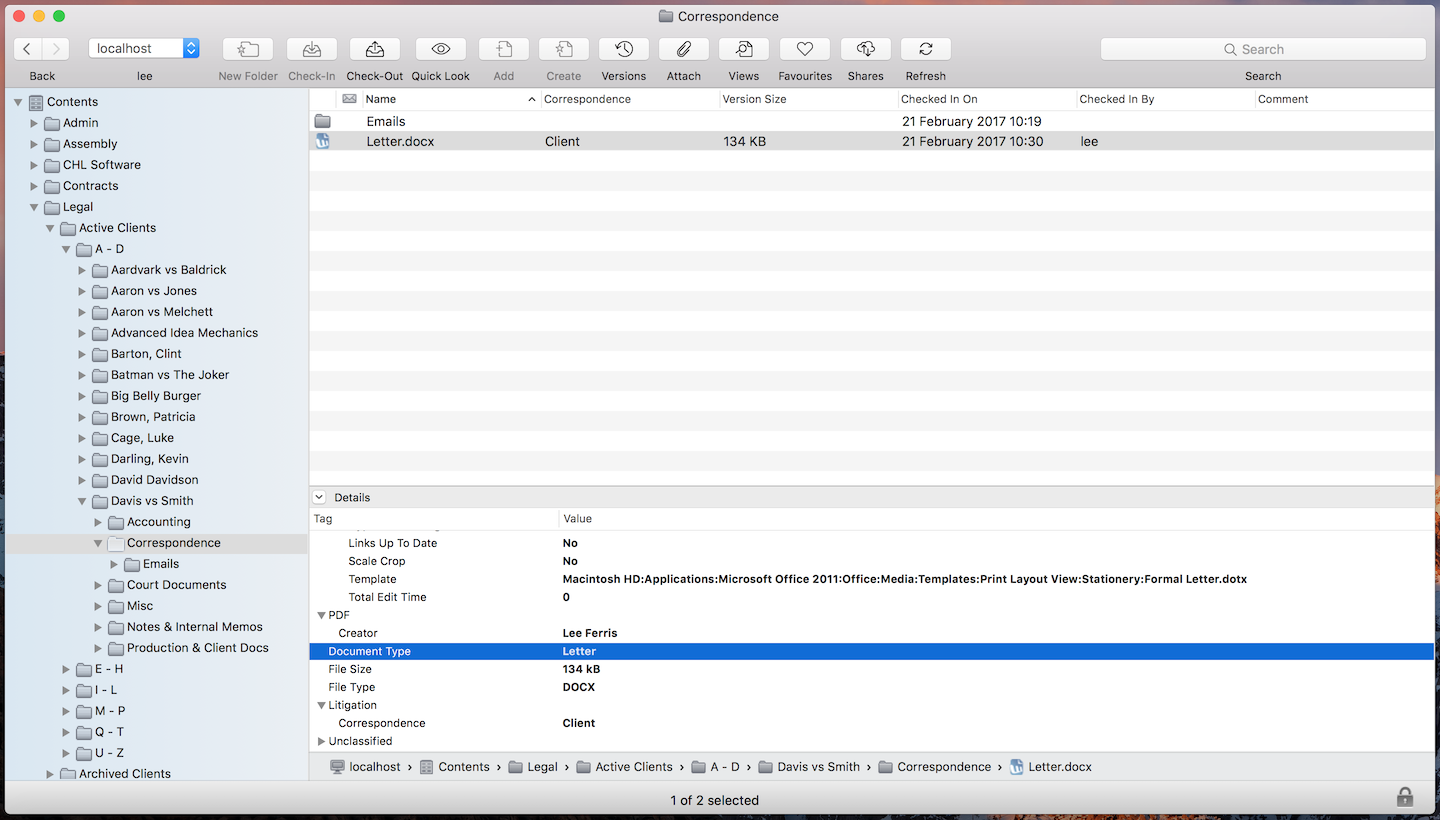The height and width of the screenshot is (820, 1440).
Task: Collapse the Litigation tag group
Action: (322, 705)
